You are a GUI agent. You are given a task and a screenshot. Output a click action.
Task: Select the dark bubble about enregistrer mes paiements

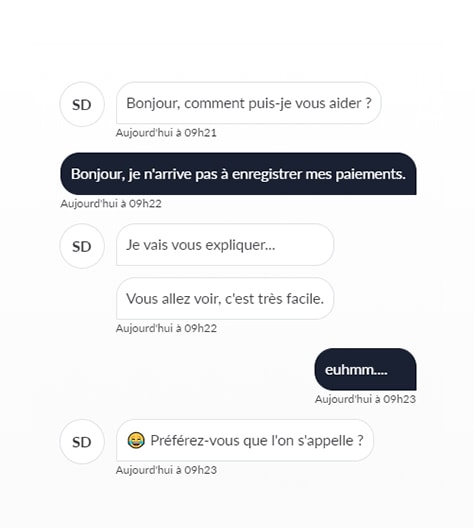pyautogui.click(x=238, y=174)
